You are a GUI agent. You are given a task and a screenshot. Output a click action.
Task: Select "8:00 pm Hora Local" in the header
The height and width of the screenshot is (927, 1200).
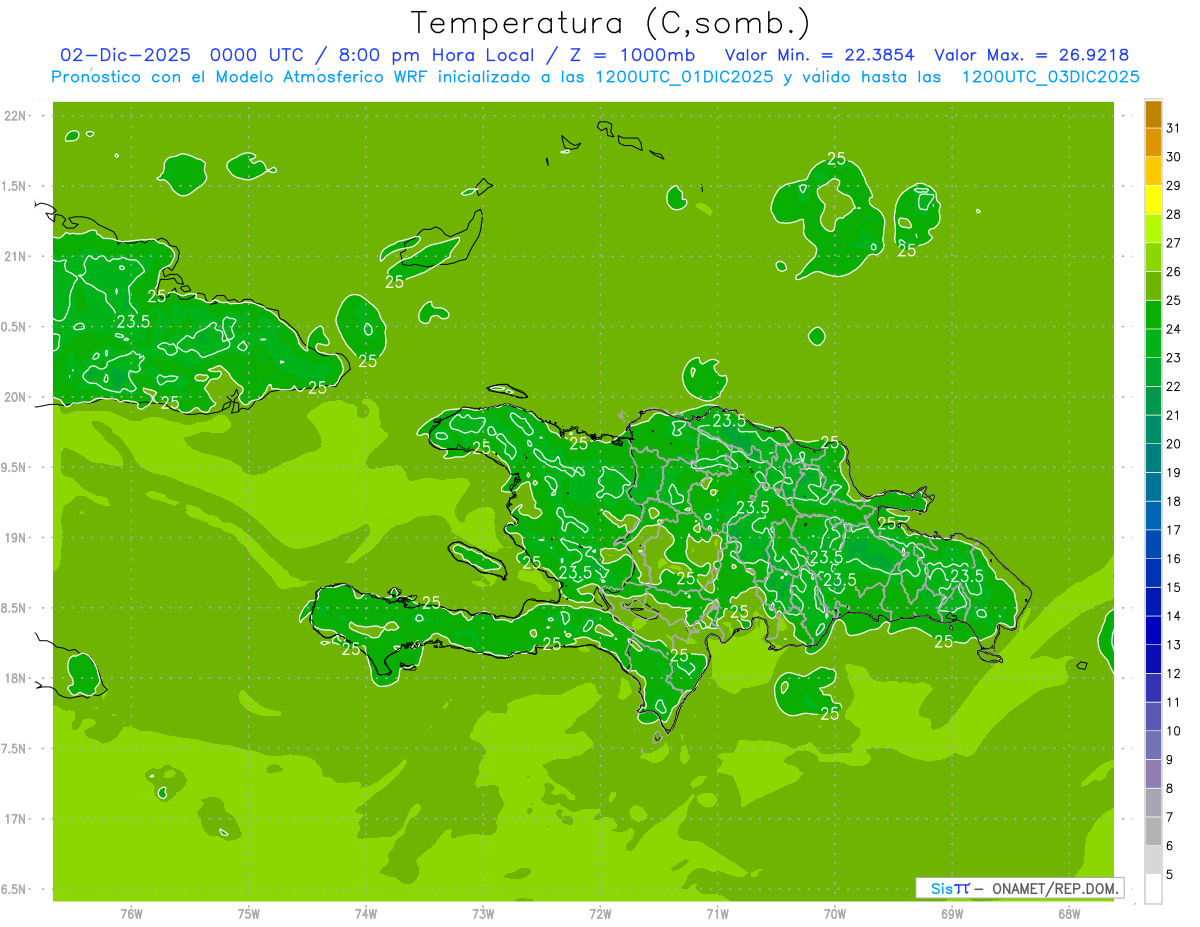tap(436, 55)
